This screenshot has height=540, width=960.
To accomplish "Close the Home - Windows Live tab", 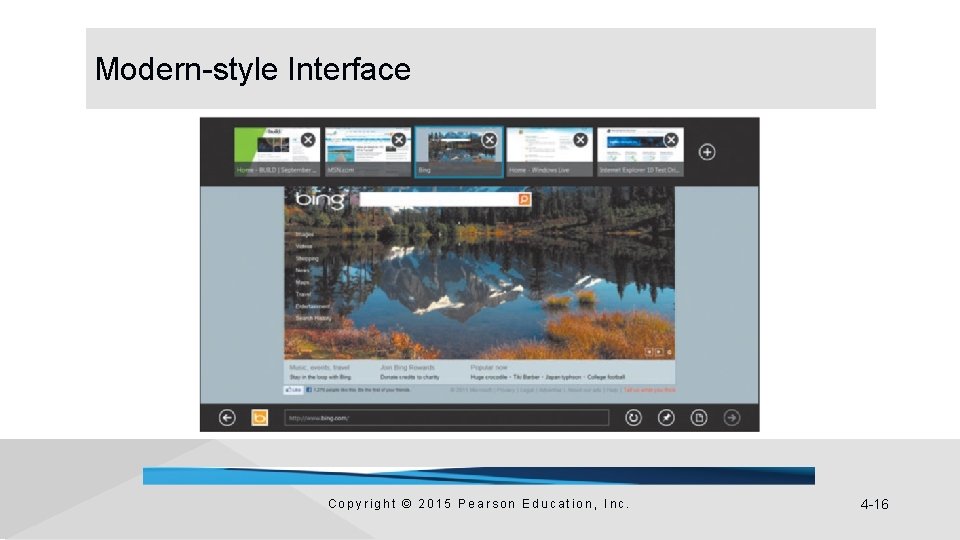I will point(580,140).
